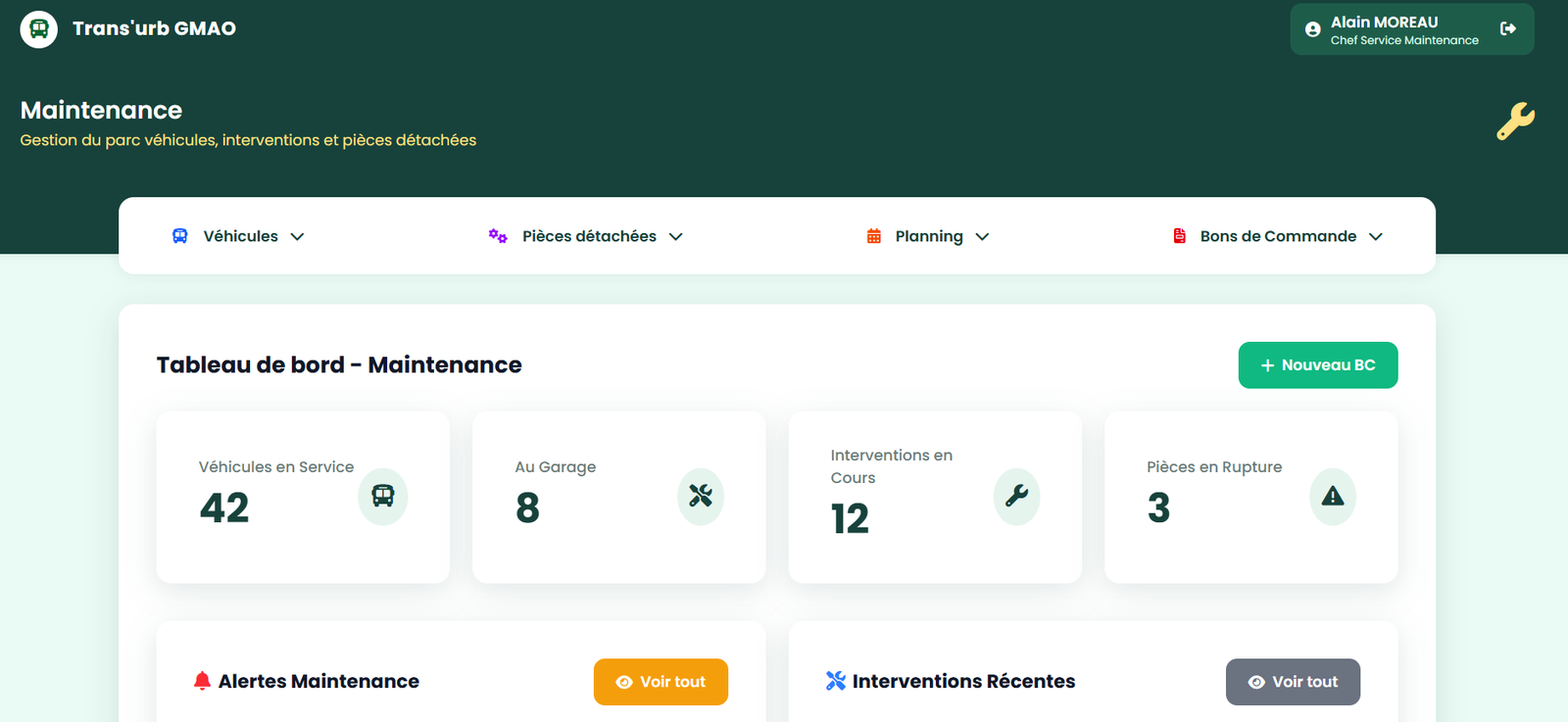Image resolution: width=1568 pixels, height=722 pixels.
Task: Click the red bell icon next to Alertes Maintenance
Action: pos(202,681)
